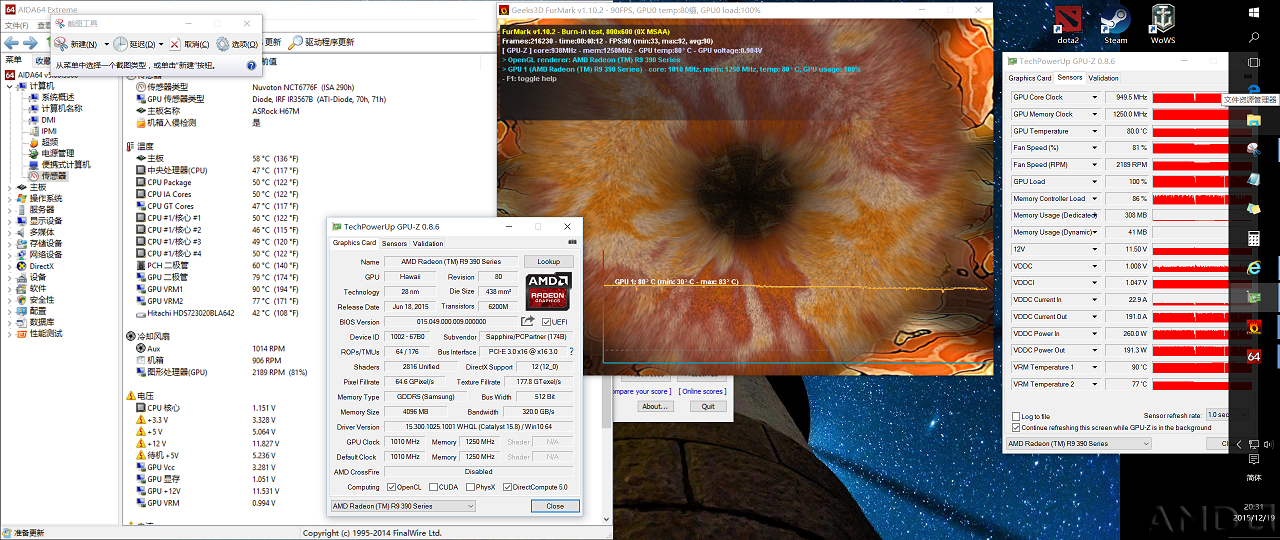This screenshot has width=1280, height=540.
Task: Click the Delay clock icon in Snipping Tool
Action: [x=120, y=44]
